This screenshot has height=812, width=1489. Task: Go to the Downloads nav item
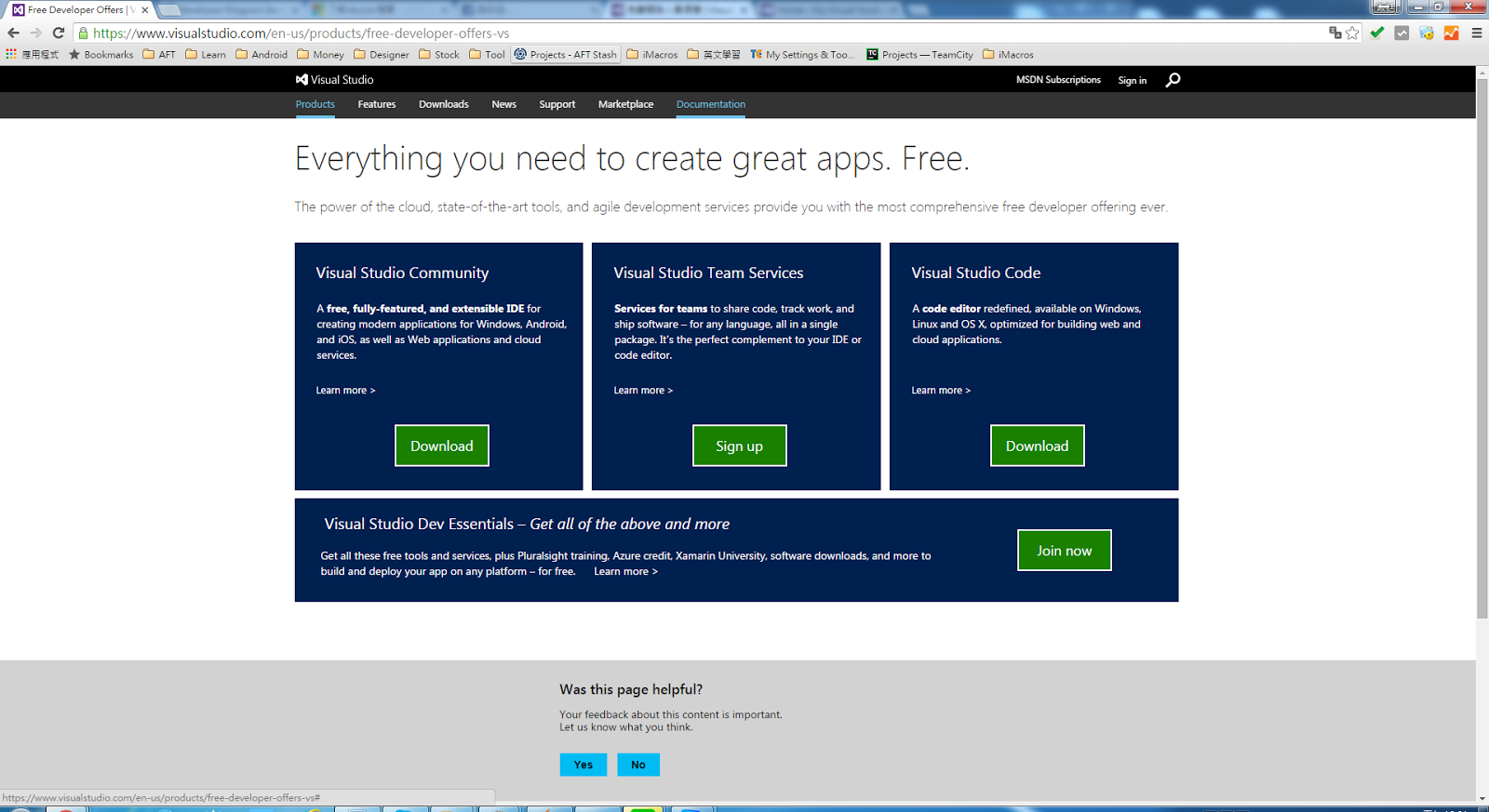(444, 104)
